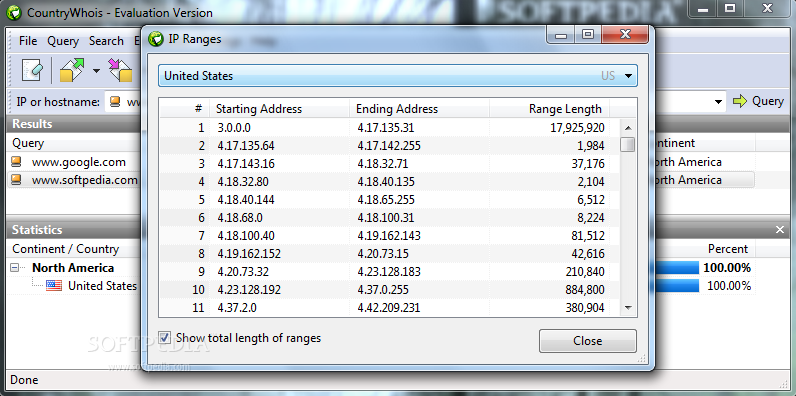Click scrollbar up arrow in ranges list

(628, 128)
